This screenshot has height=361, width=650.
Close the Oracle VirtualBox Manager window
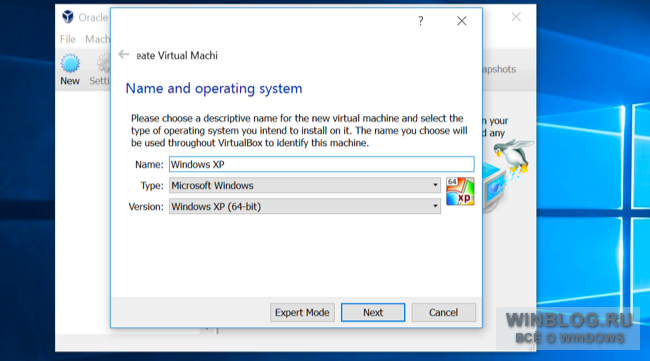coord(516,17)
